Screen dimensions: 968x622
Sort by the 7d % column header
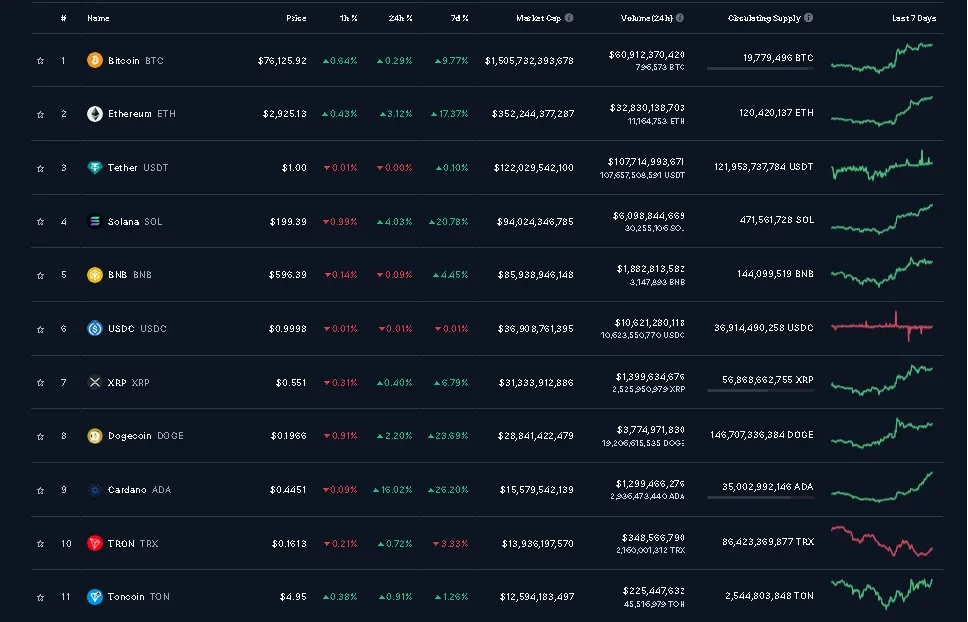(x=458, y=18)
